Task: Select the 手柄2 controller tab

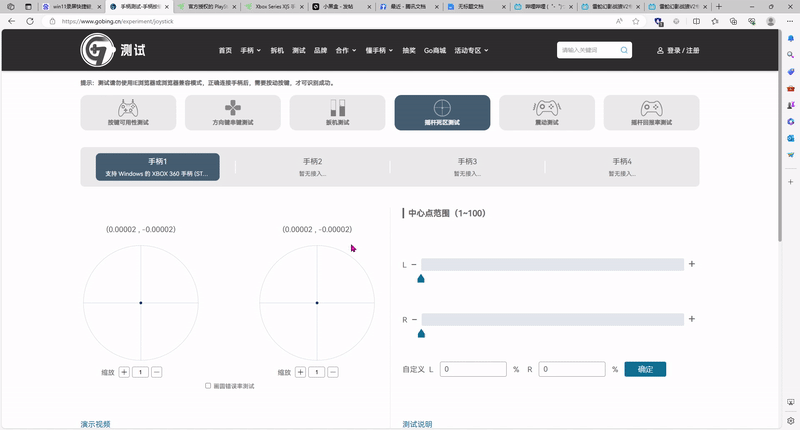Action: [x=312, y=167]
